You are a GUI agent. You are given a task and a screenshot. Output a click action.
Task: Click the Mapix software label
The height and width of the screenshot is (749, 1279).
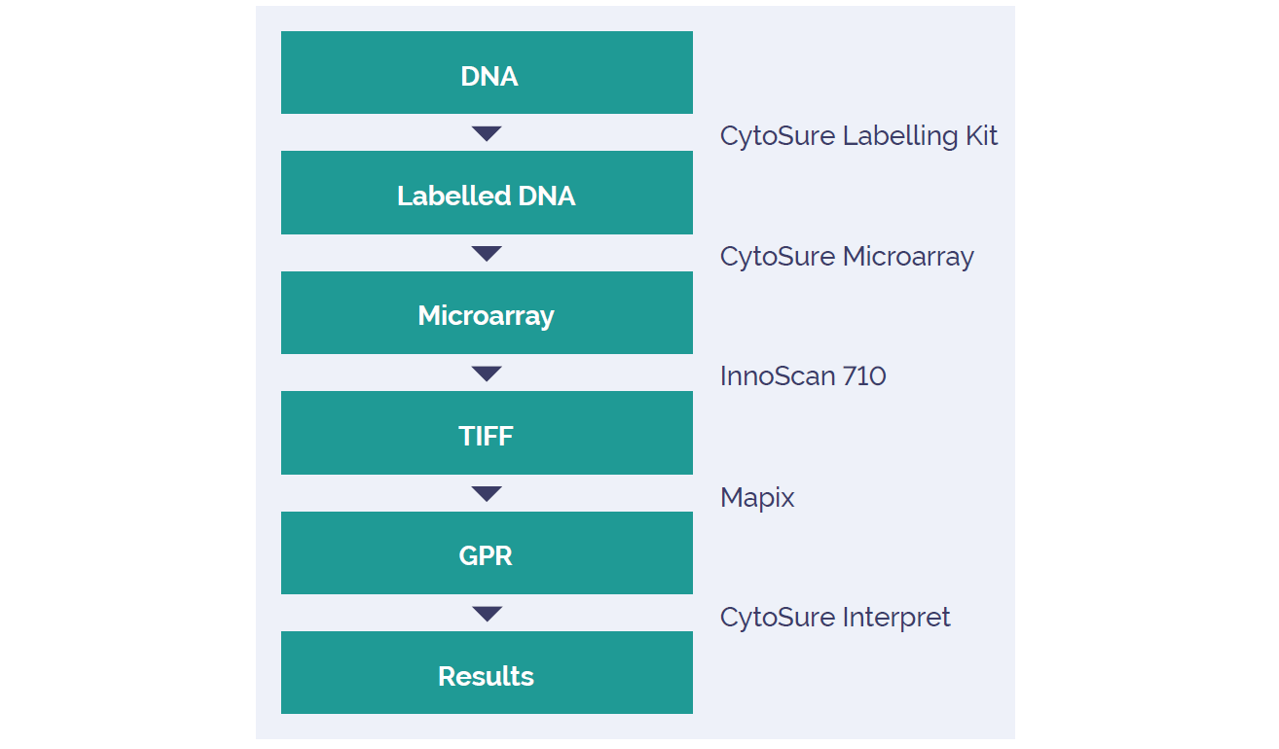click(757, 498)
